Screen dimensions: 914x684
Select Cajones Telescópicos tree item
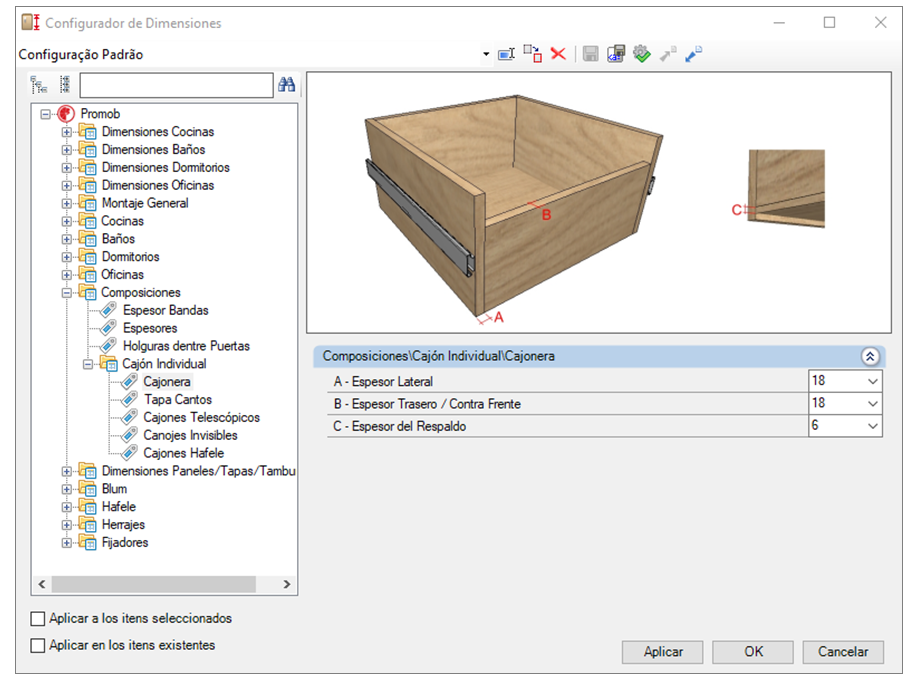point(202,418)
